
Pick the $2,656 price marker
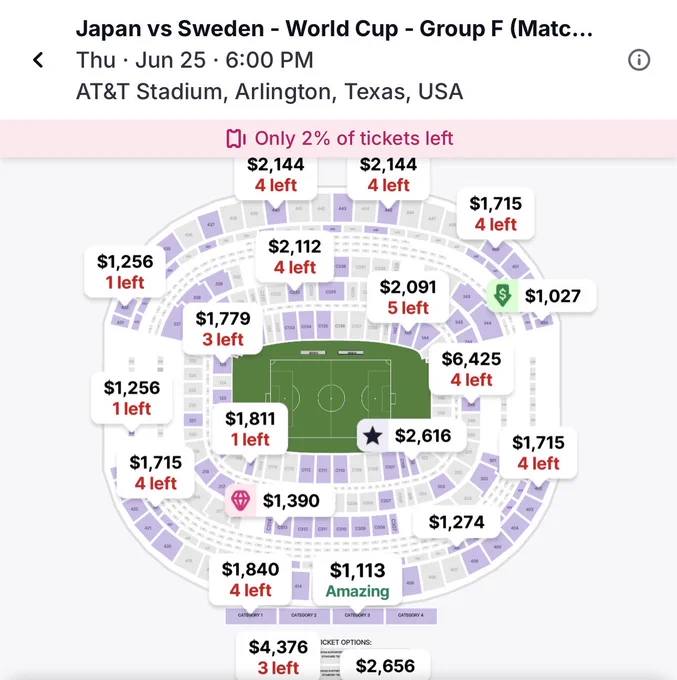pos(385,665)
